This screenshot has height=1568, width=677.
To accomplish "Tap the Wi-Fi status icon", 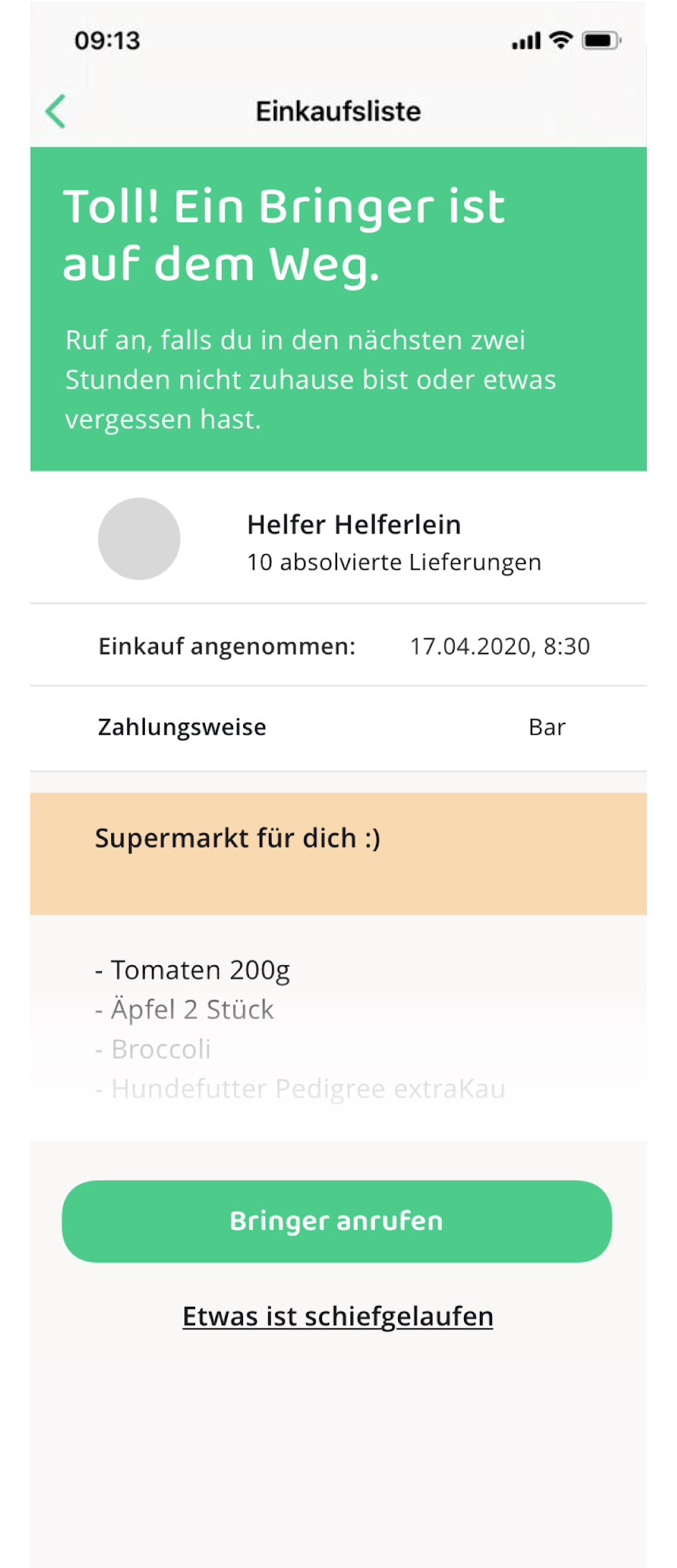I will coord(561,40).
